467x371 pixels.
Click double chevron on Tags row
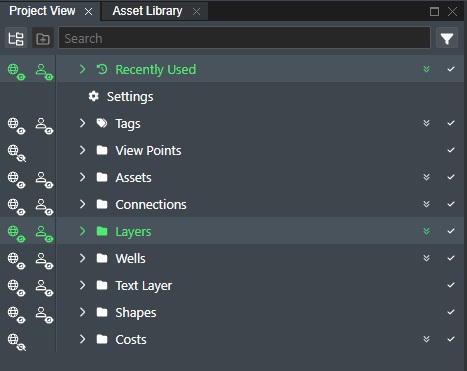pyautogui.click(x=426, y=123)
